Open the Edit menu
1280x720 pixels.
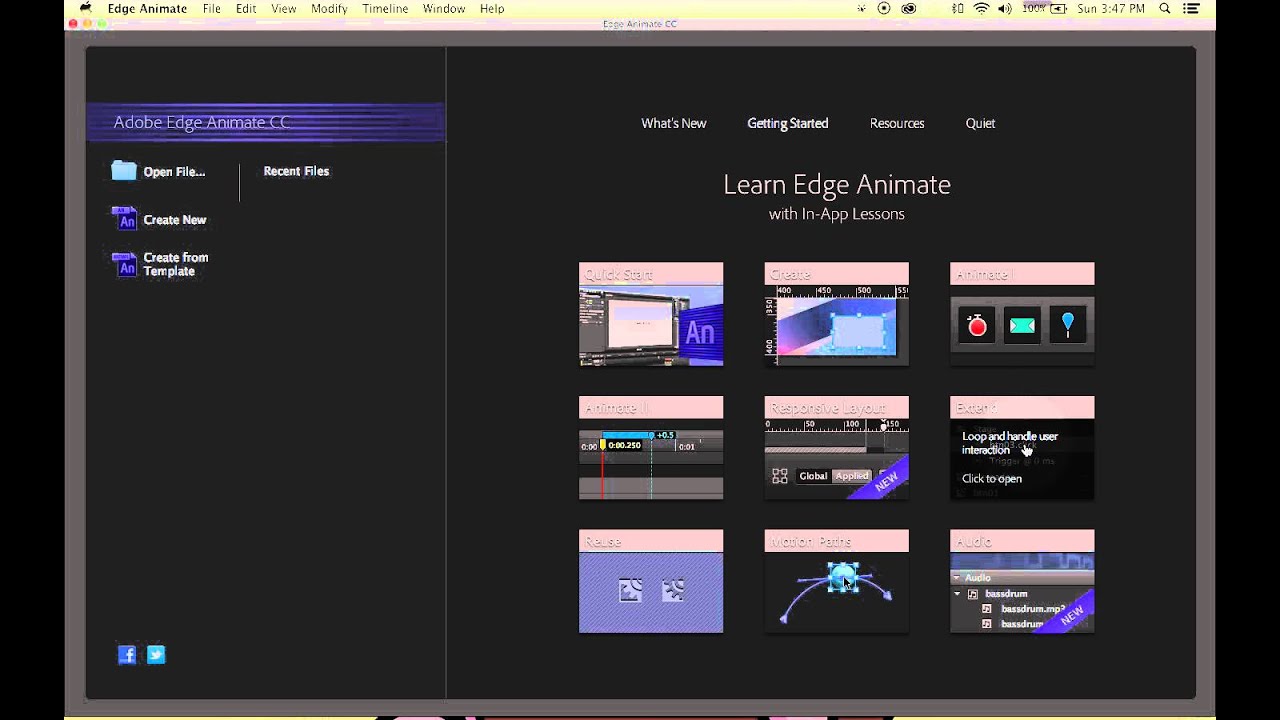(246, 8)
